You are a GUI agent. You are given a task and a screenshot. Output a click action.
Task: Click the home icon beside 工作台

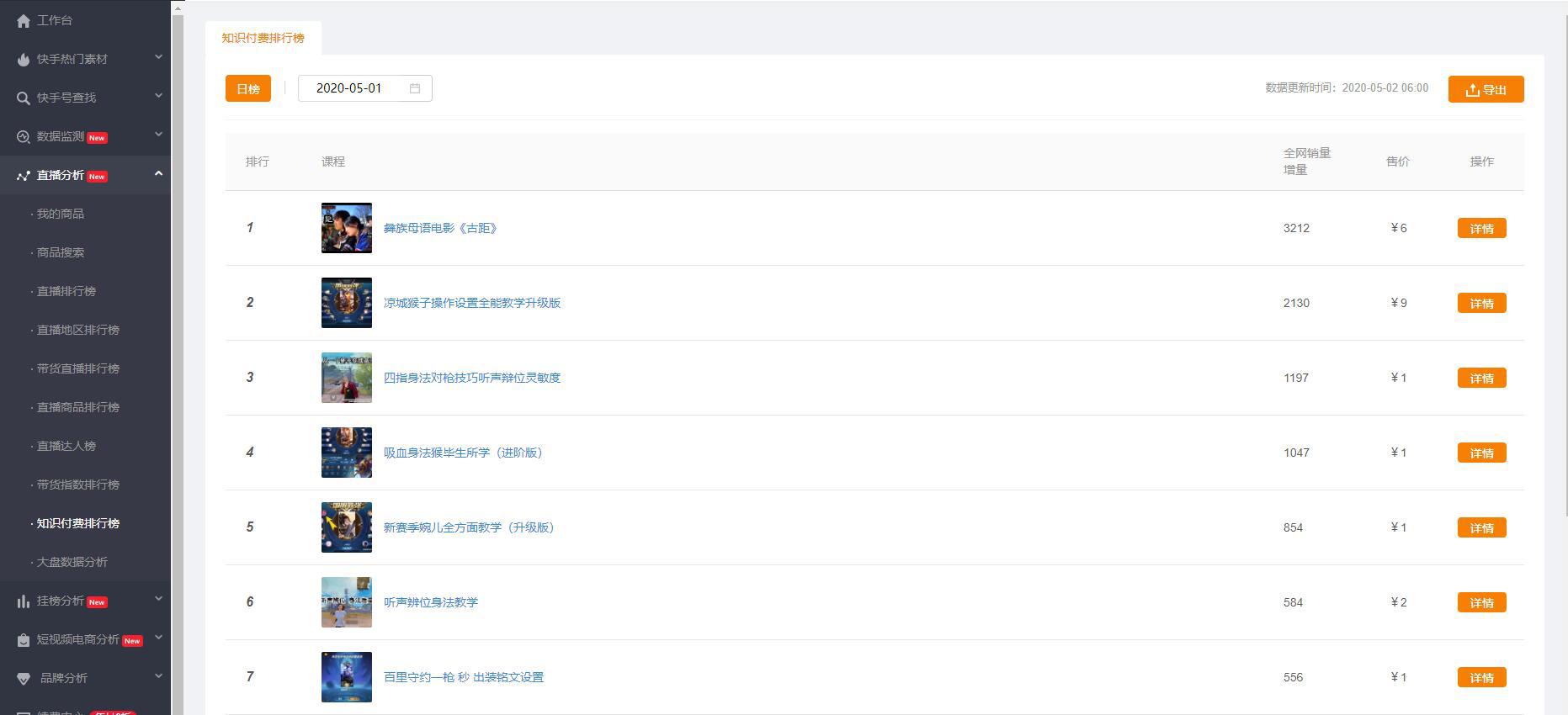click(23, 21)
